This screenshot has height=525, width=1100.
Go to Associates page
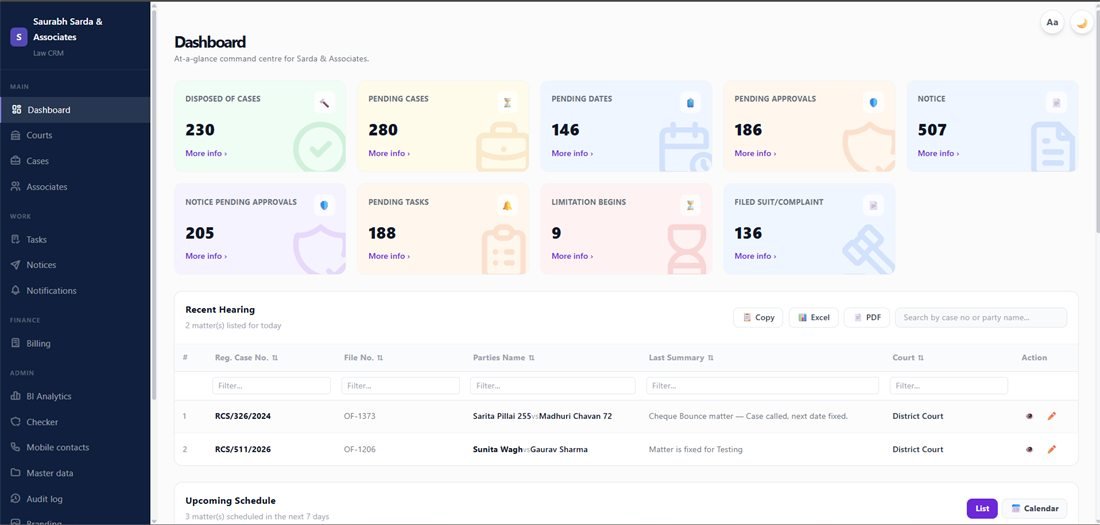[x=75, y=187]
